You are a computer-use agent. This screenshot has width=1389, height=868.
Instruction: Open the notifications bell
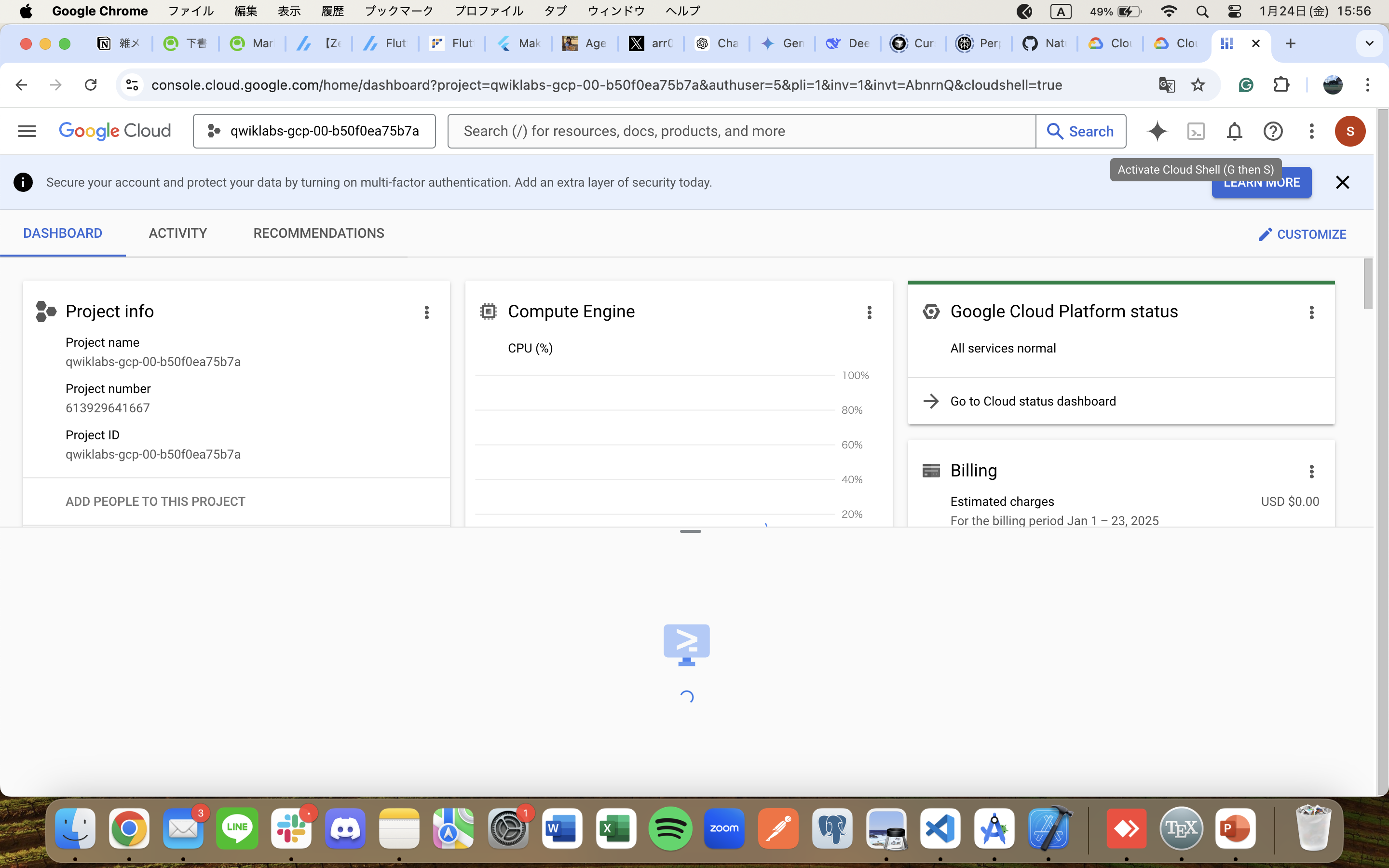1234,131
